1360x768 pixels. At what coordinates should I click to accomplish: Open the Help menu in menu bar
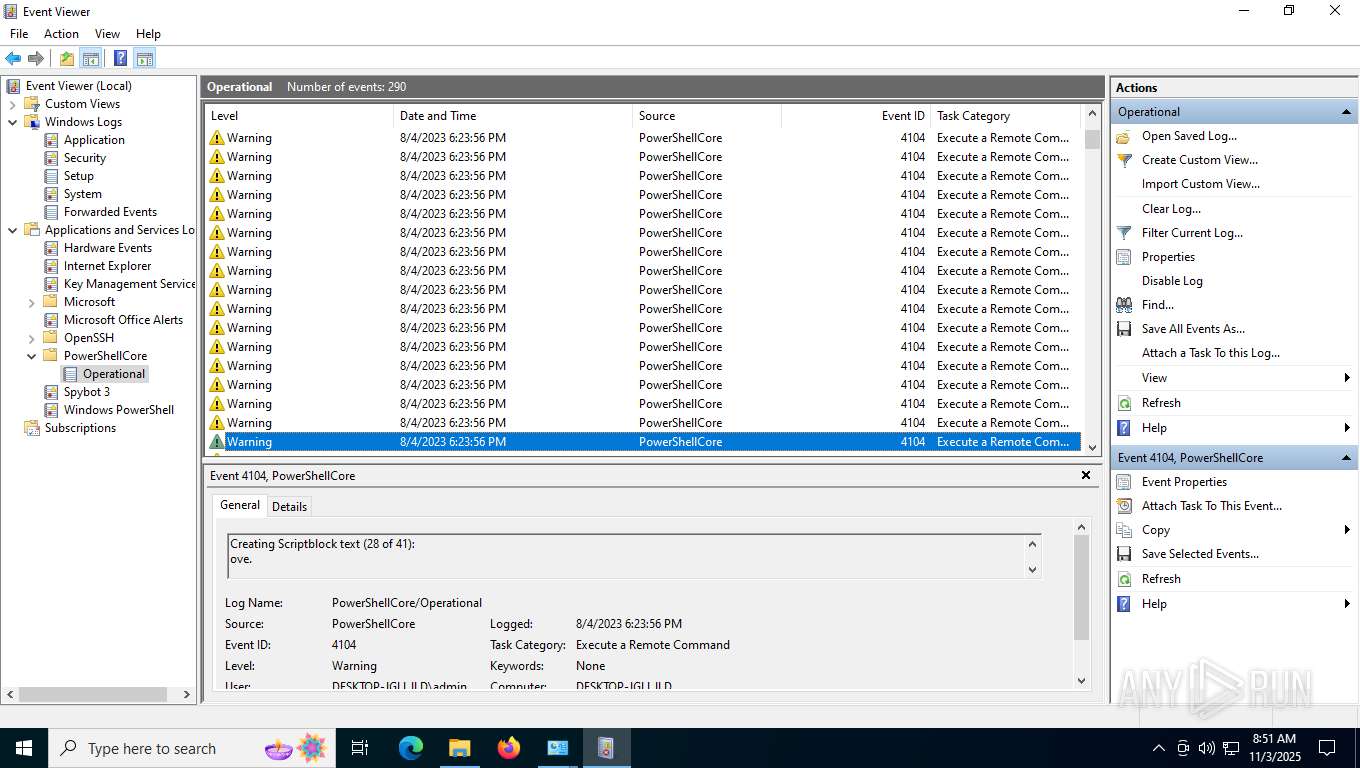[x=148, y=34]
